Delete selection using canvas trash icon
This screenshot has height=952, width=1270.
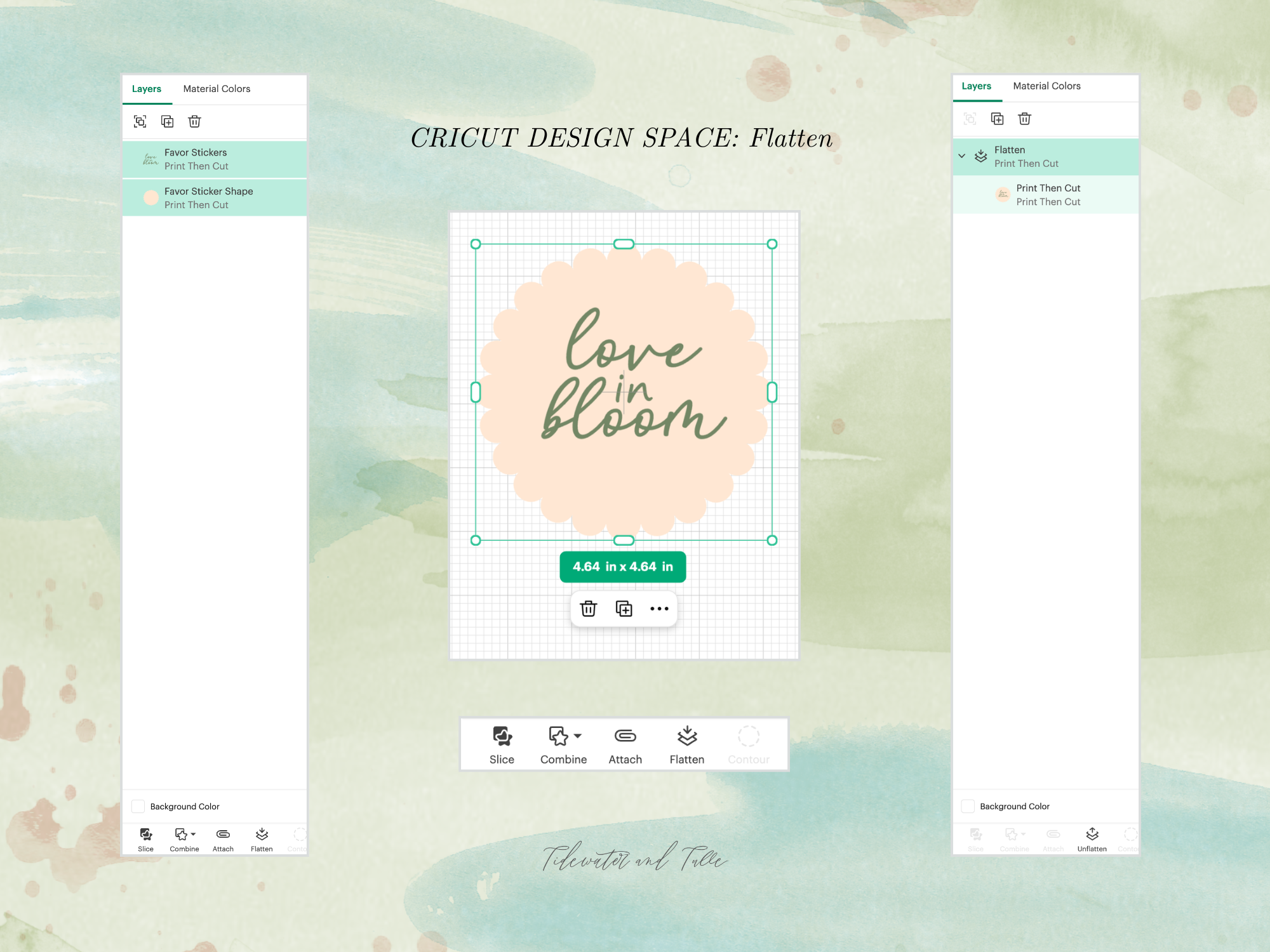coord(589,609)
